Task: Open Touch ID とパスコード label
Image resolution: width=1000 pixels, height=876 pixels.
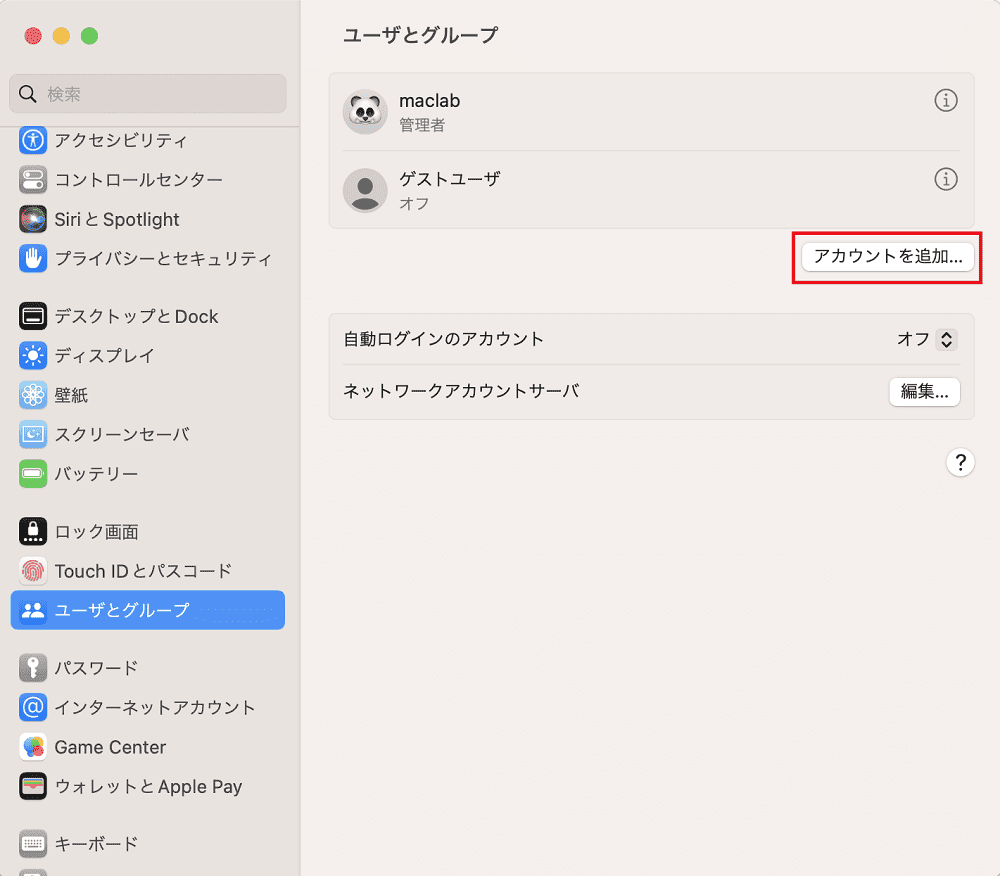Action: click(x=143, y=571)
